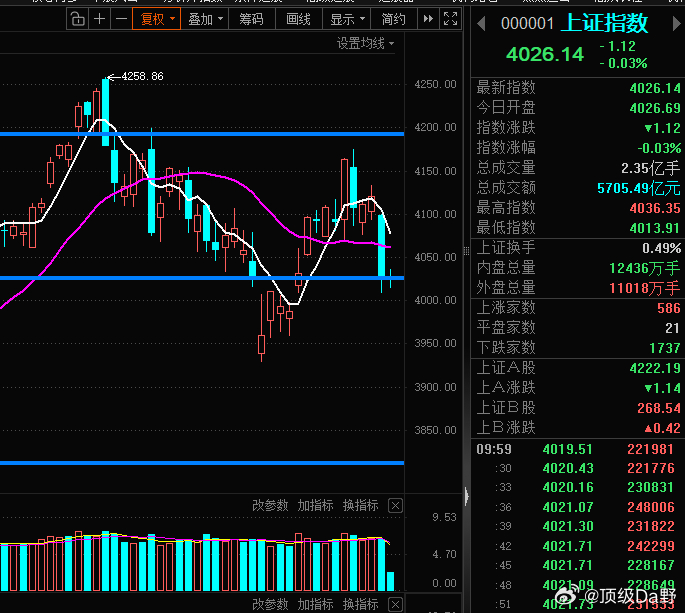Click the 上证指数 title
Image resolution: width=685 pixels, height=613 pixels.
(x=604, y=23)
